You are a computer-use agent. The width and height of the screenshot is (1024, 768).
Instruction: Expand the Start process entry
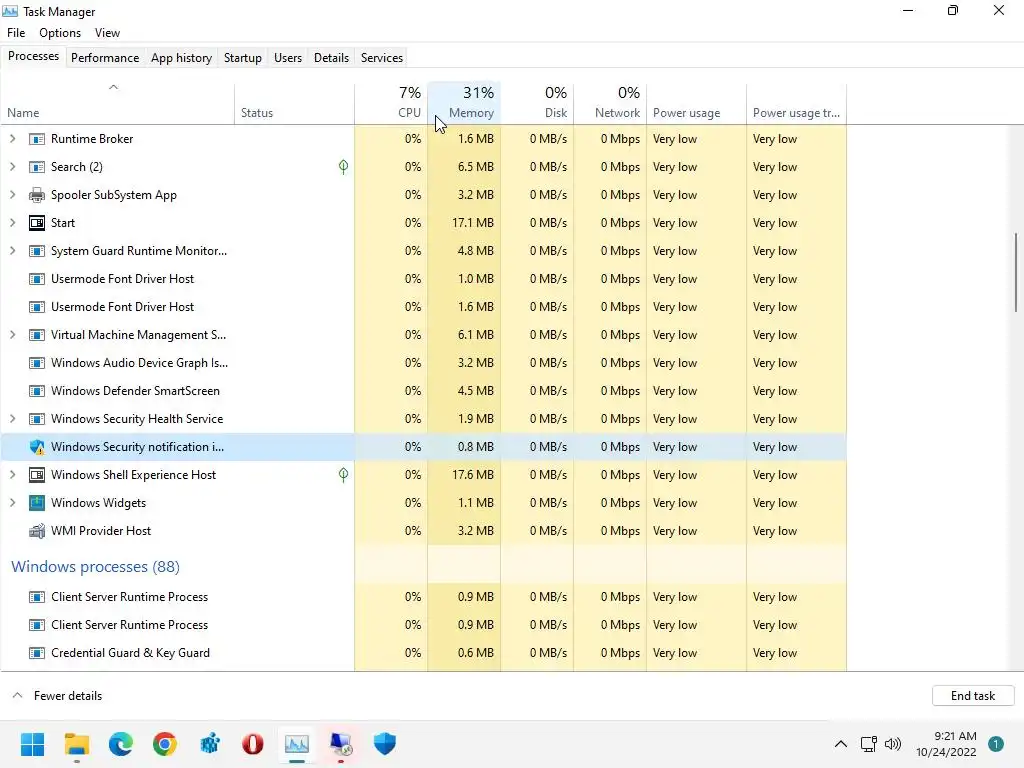point(12,223)
